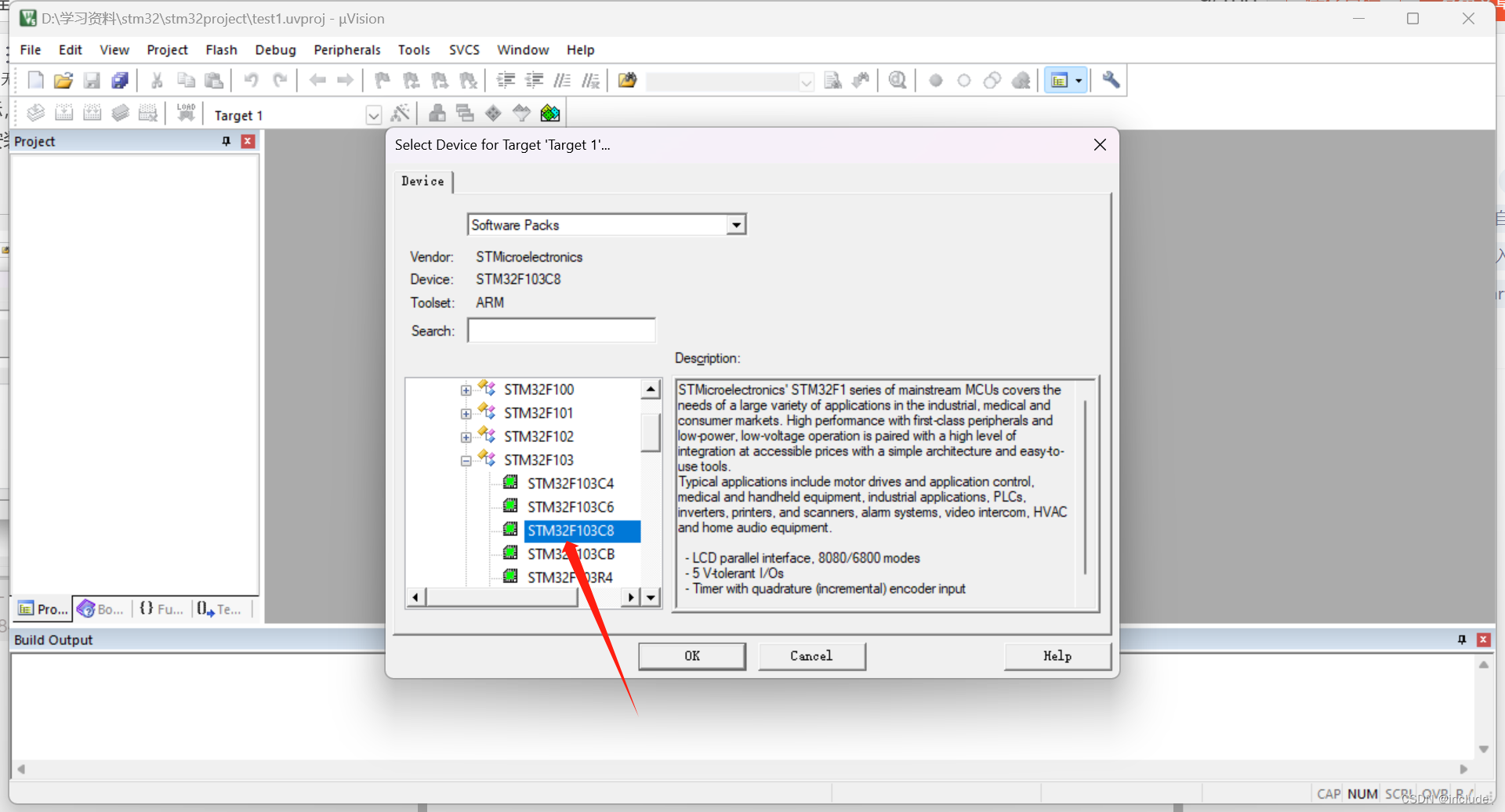Viewport: 1505px width, 812px height.
Task: Click device list scroll-down arrow
Action: (x=651, y=597)
